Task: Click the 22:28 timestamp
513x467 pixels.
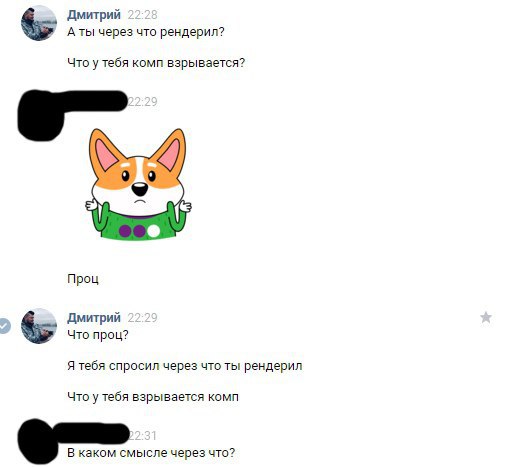Action: pos(142,15)
